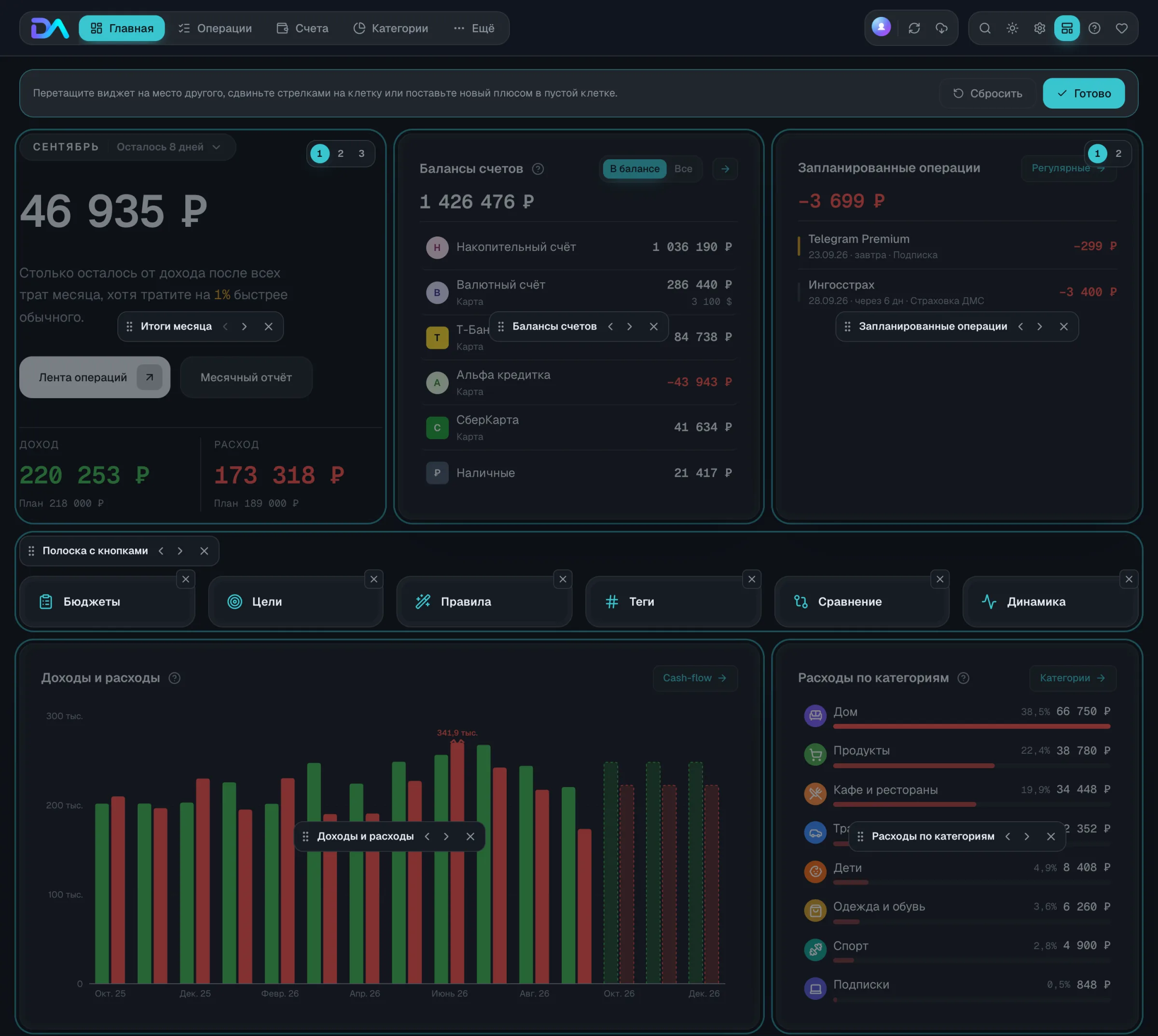Move Расходы по категориям widget left
This screenshot has width=1158, height=1036.
pyautogui.click(x=1008, y=836)
